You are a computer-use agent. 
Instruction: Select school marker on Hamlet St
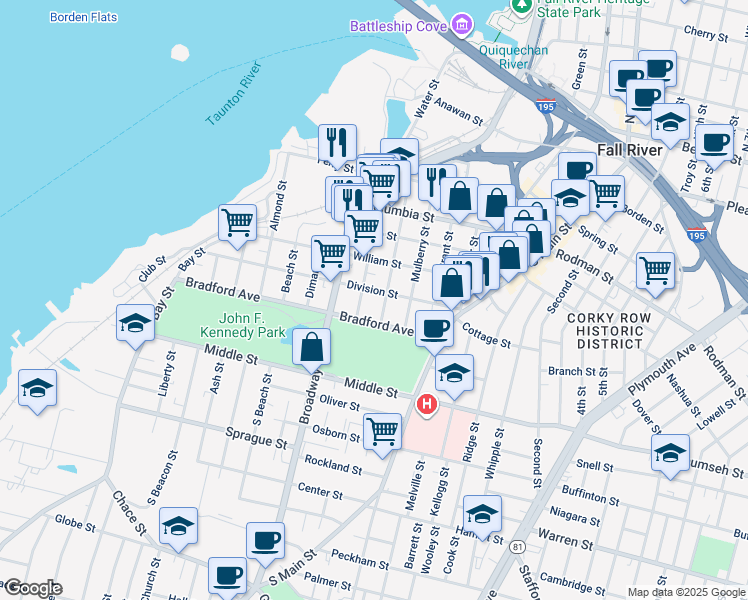[x=482, y=514]
